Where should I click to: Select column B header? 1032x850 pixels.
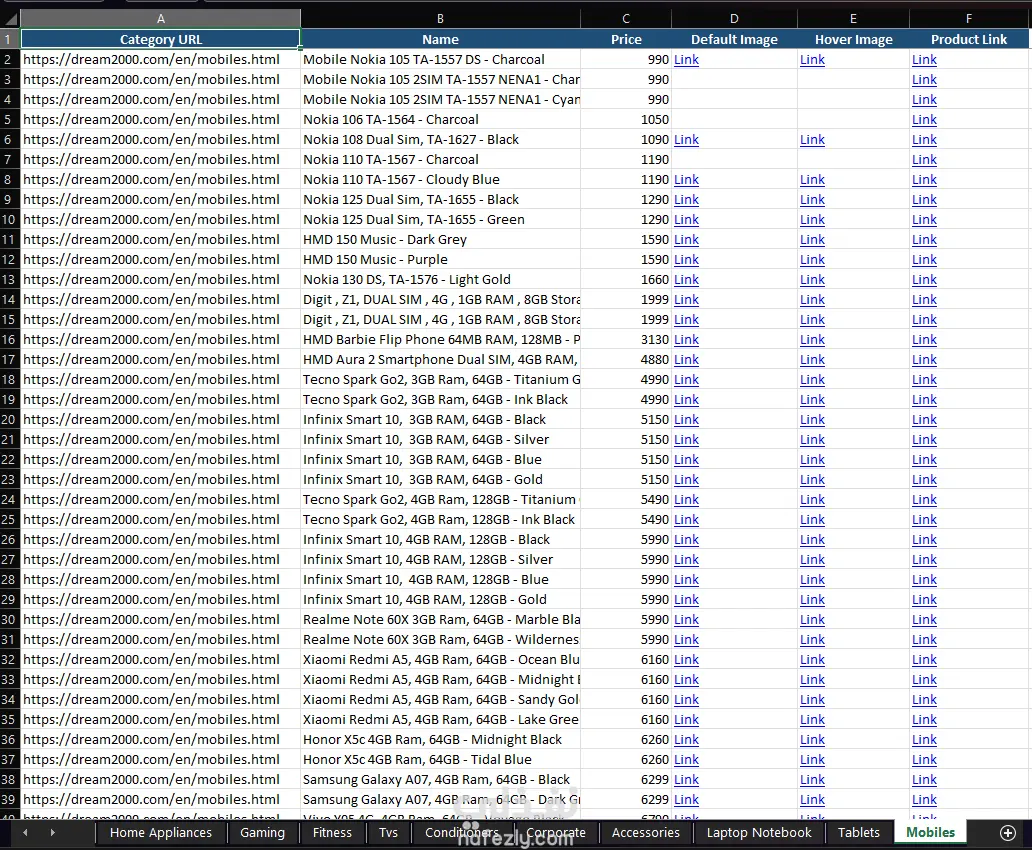click(x=440, y=18)
